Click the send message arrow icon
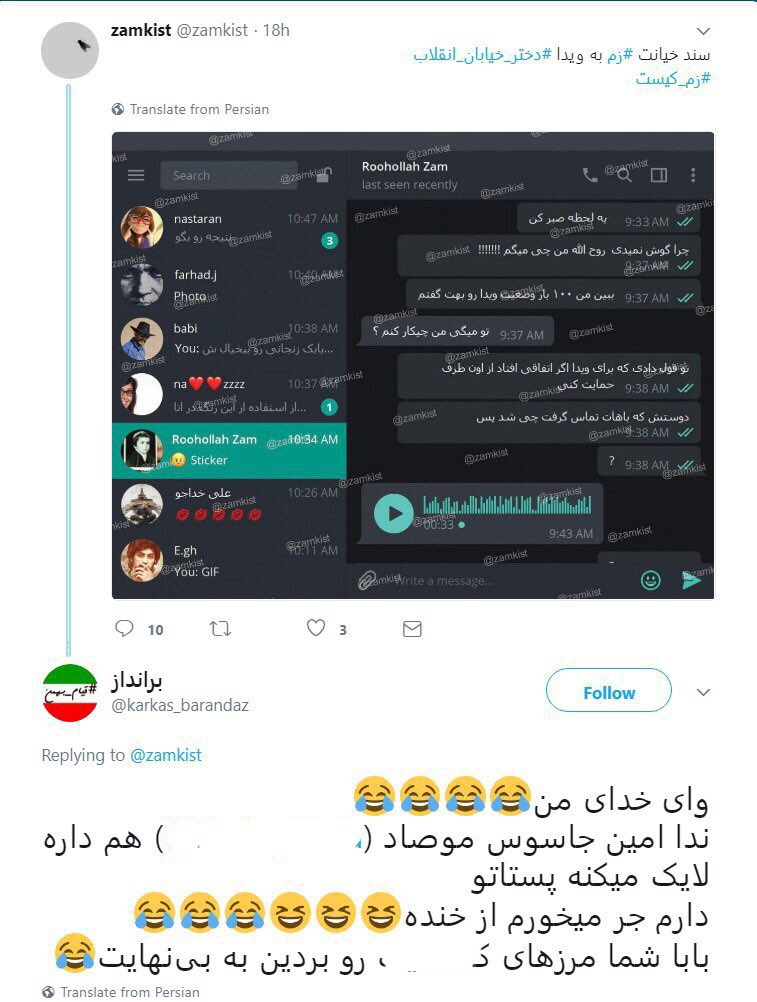The image size is (757, 1002). [691, 580]
